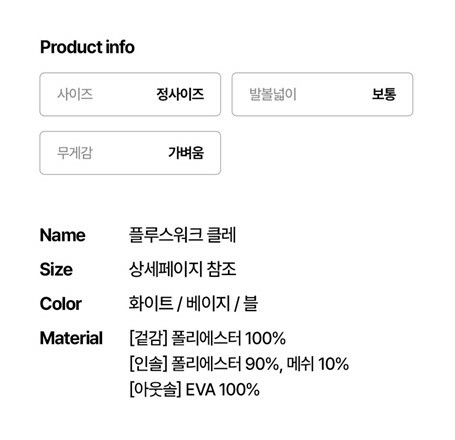Click the 가벼움 weight value

click(186, 153)
